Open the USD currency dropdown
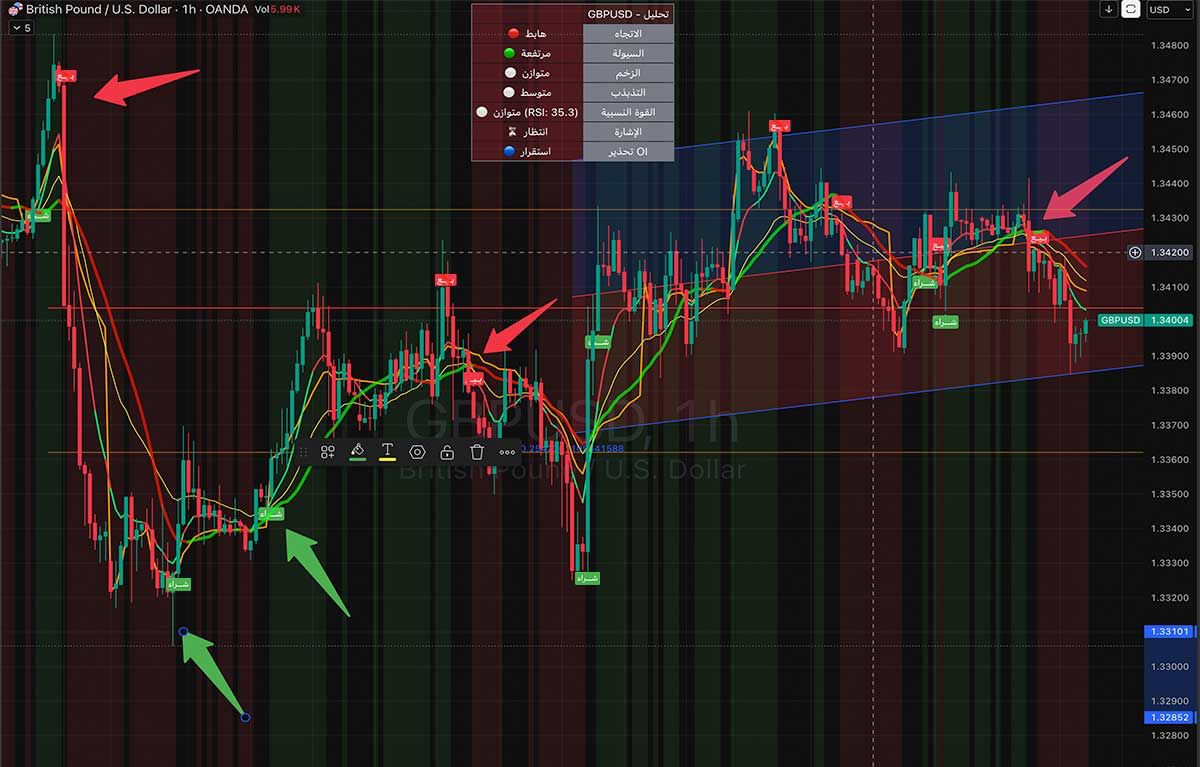This screenshot has height=767, width=1200. click(x=1170, y=9)
